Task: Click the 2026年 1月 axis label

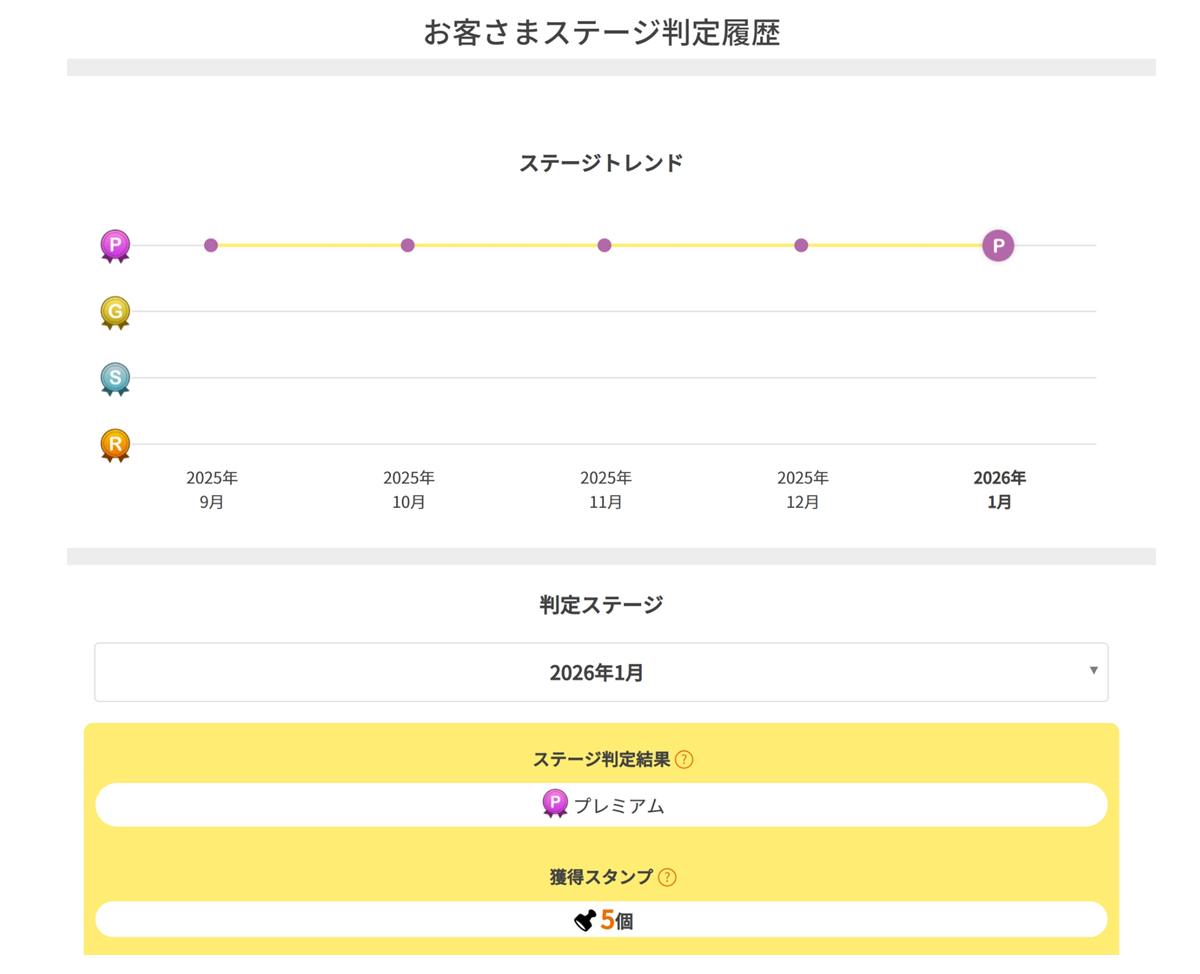Action: (x=999, y=490)
